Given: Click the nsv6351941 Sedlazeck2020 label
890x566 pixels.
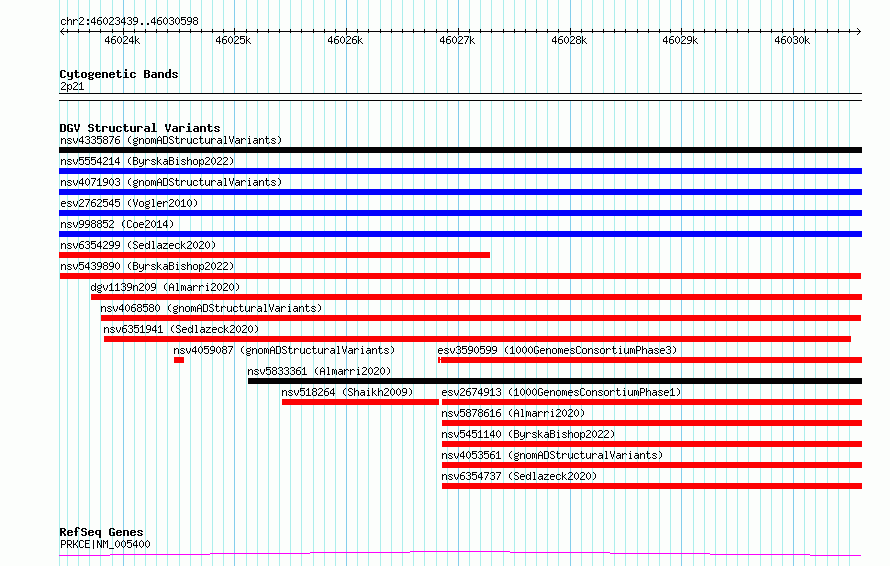Looking at the screenshot, I should click(x=181, y=329).
